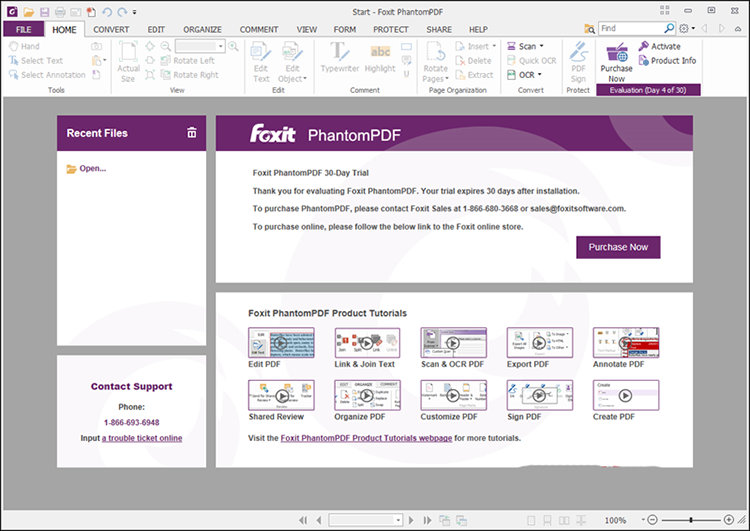The image size is (750, 531).
Task: Open a file from the quick access toolbar
Action: coord(29,12)
